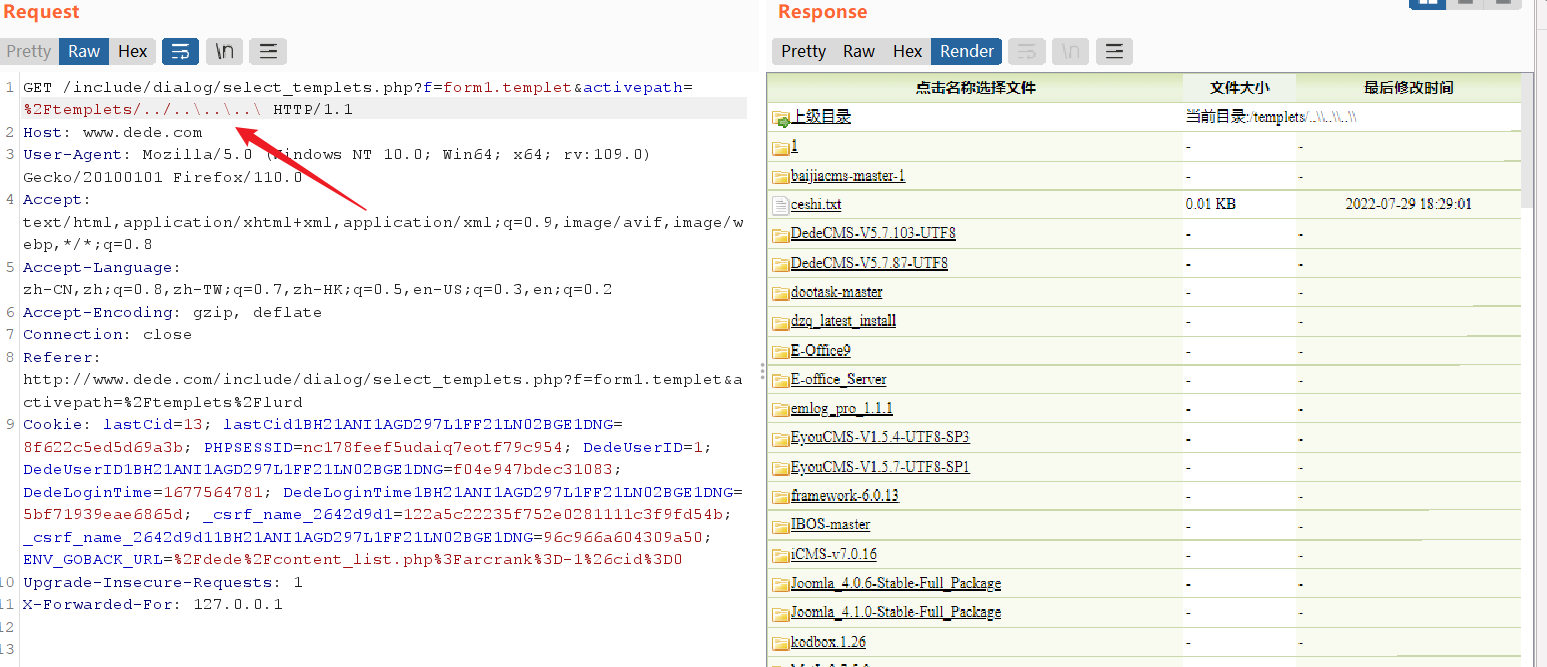The width and height of the screenshot is (1547, 667).
Task: Open DedeCMS-V5.7.87-UTF8 folder link
Action: coord(869,263)
